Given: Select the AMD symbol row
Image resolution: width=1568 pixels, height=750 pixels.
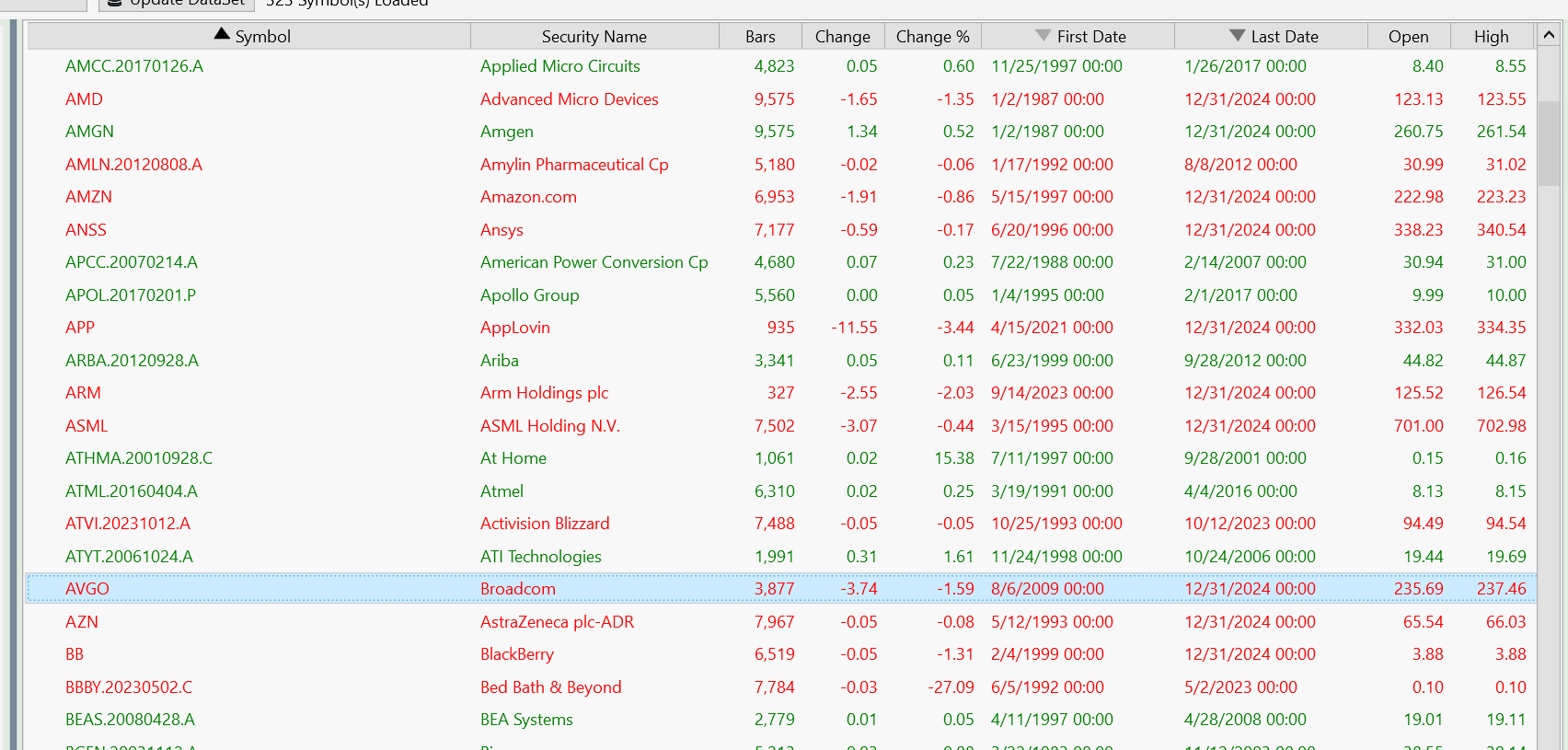Looking at the screenshot, I should [85, 99].
